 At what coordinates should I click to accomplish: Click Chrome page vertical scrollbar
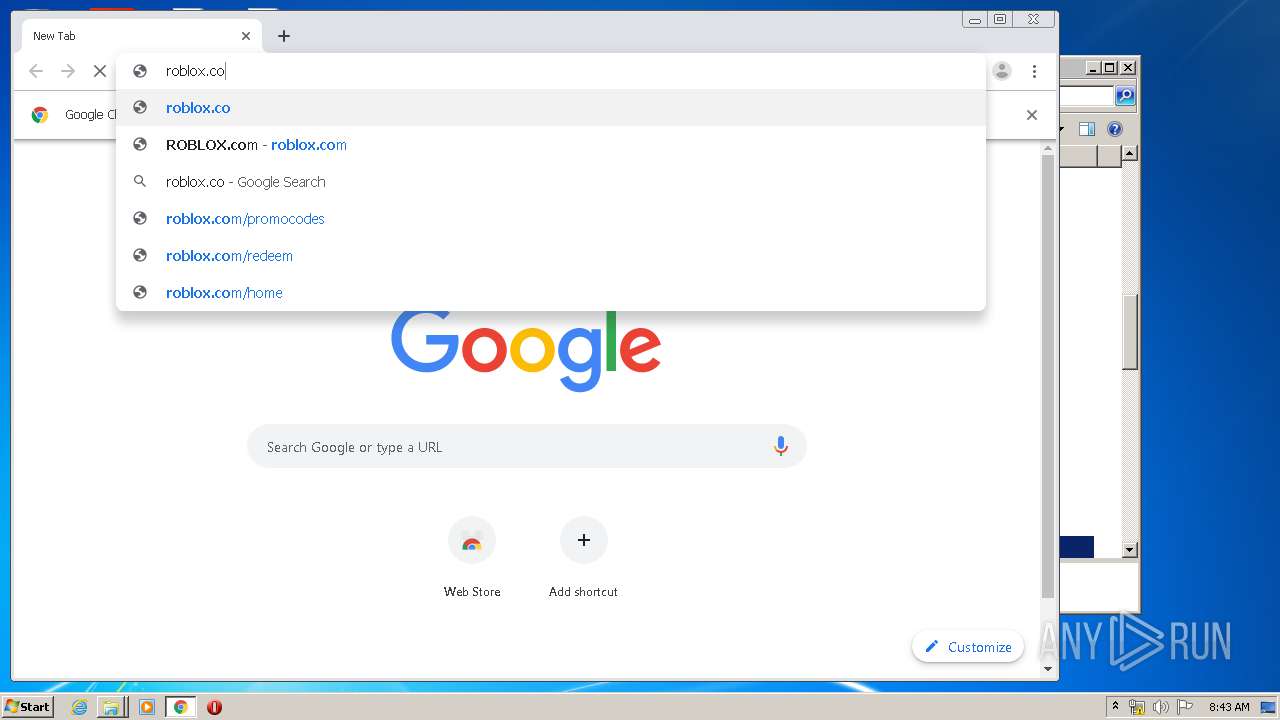[x=1048, y=375]
